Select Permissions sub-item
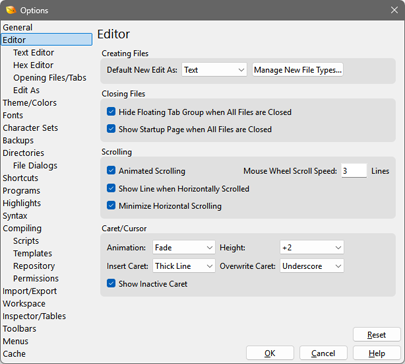 click(x=36, y=278)
